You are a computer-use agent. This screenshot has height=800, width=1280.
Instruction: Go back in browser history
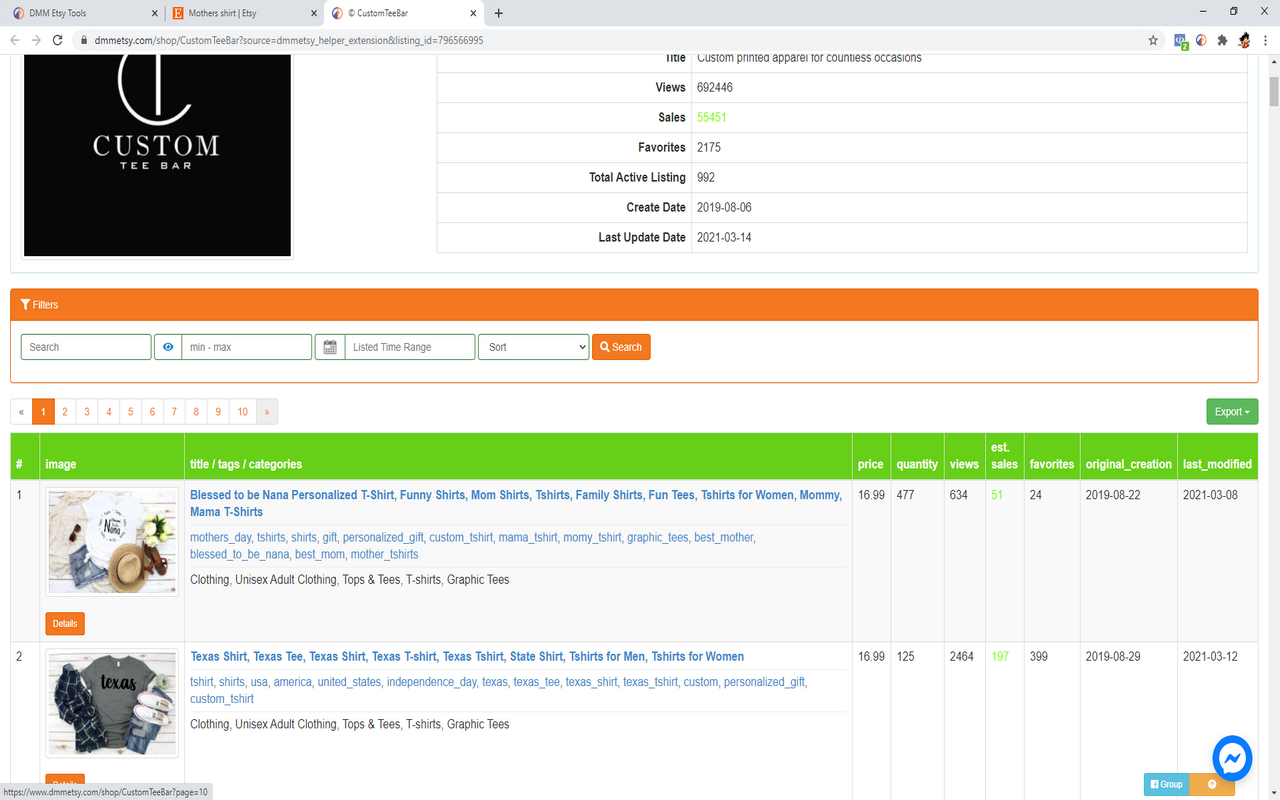coord(15,40)
